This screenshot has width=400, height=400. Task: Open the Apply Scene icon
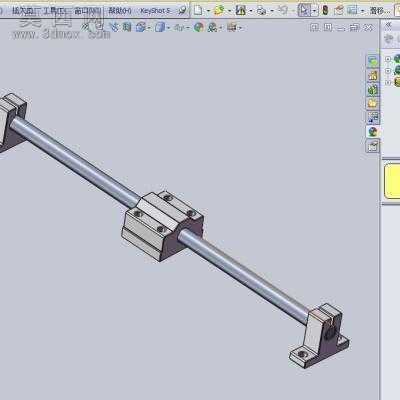(212, 27)
